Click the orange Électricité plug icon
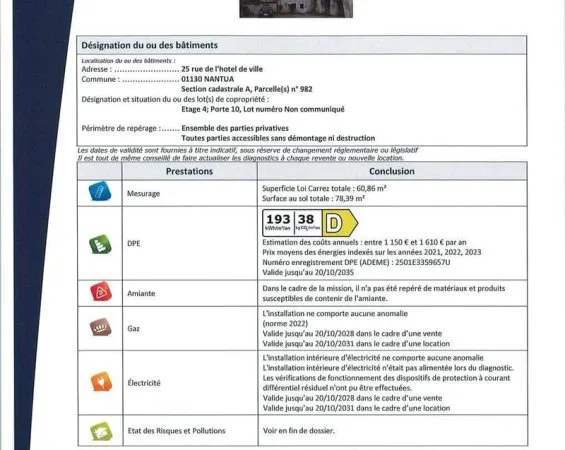 pos(101,382)
